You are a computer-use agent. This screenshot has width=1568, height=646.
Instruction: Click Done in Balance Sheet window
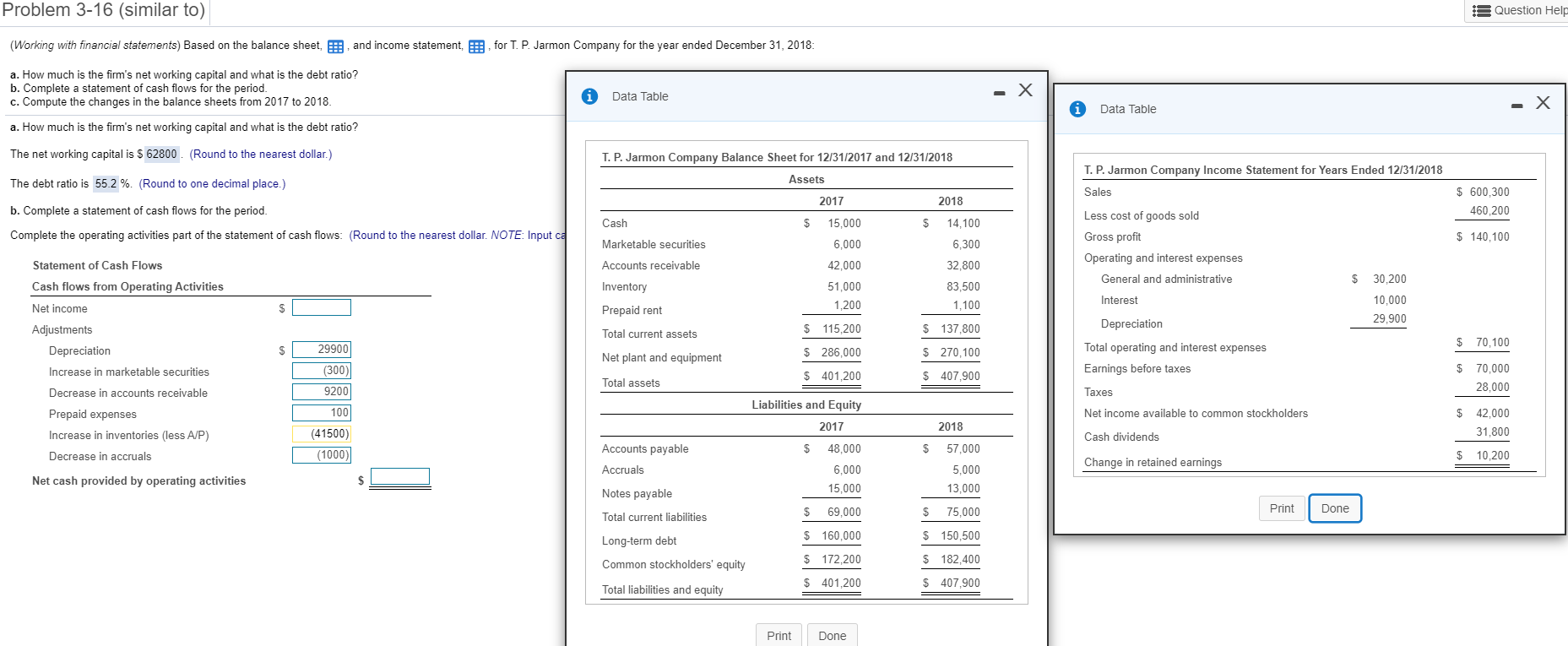point(832,636)
